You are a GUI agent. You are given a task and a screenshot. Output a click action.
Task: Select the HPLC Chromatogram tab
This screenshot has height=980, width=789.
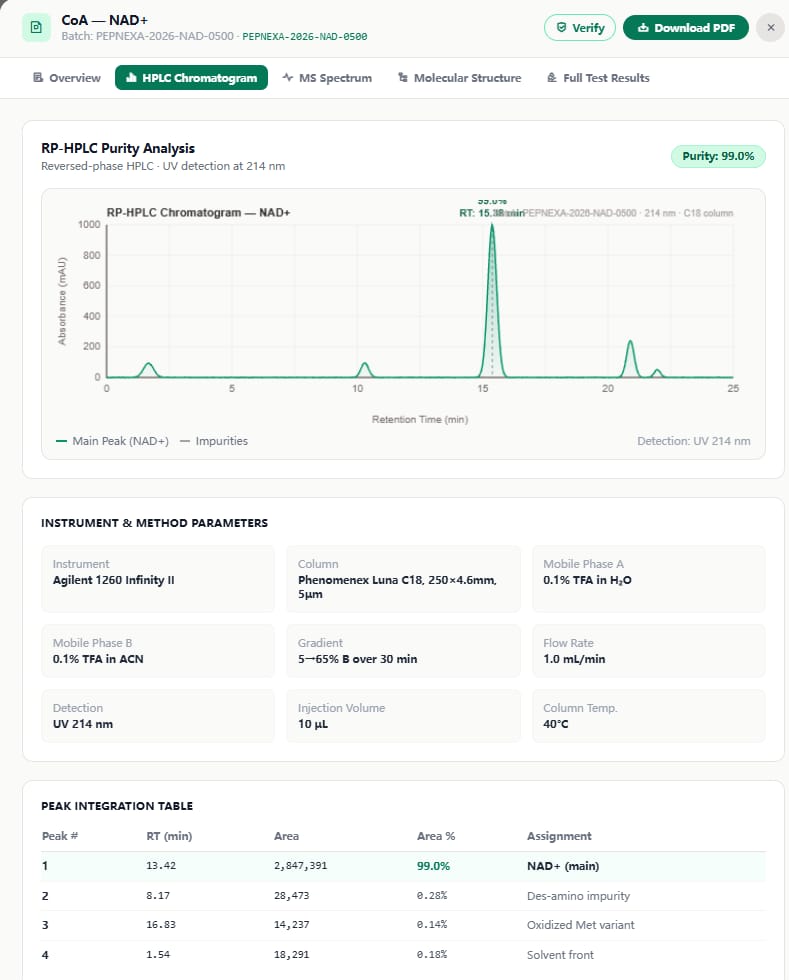click(x=191, y=78)
